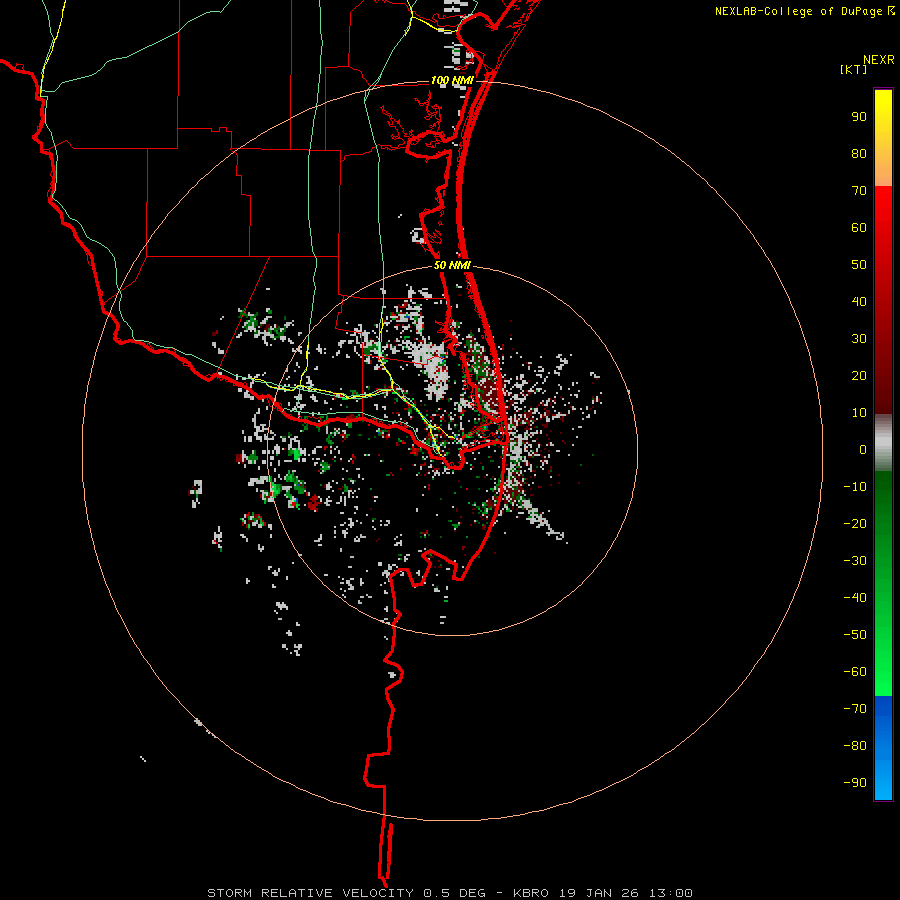Click the -70 value on the velocity scale
Viewport: 900px width, 900px height.
pyautogui.click(x=855, y=709)
